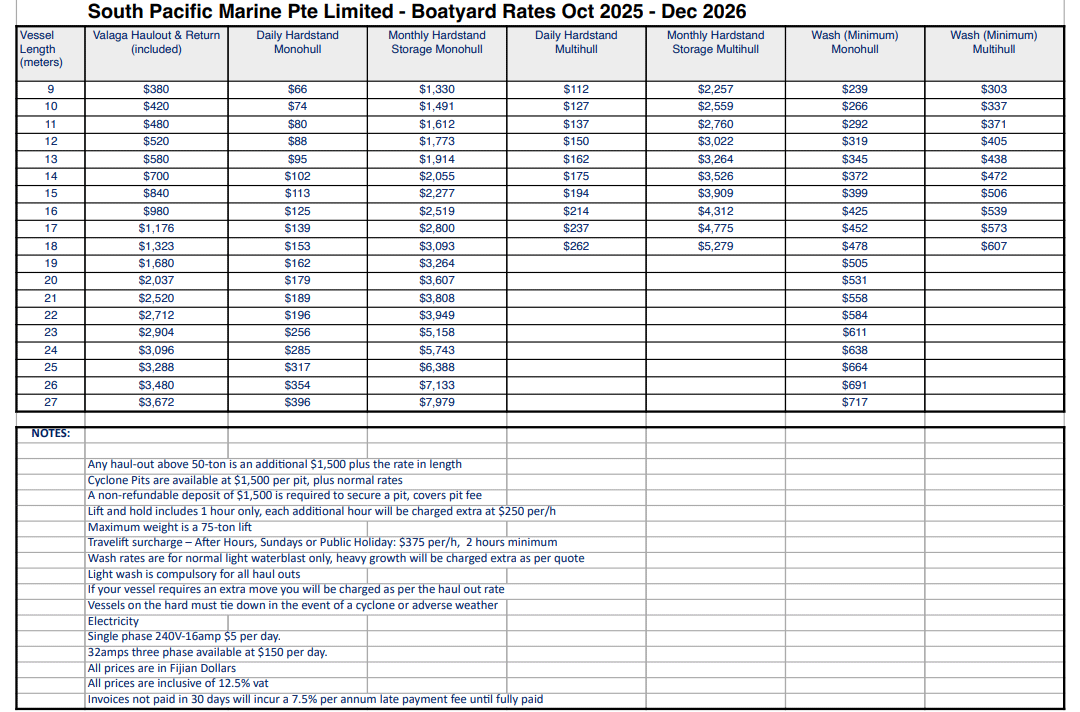Click the $717 monohull wash cell
This screenshot has height=712, width=1080.
854,402
